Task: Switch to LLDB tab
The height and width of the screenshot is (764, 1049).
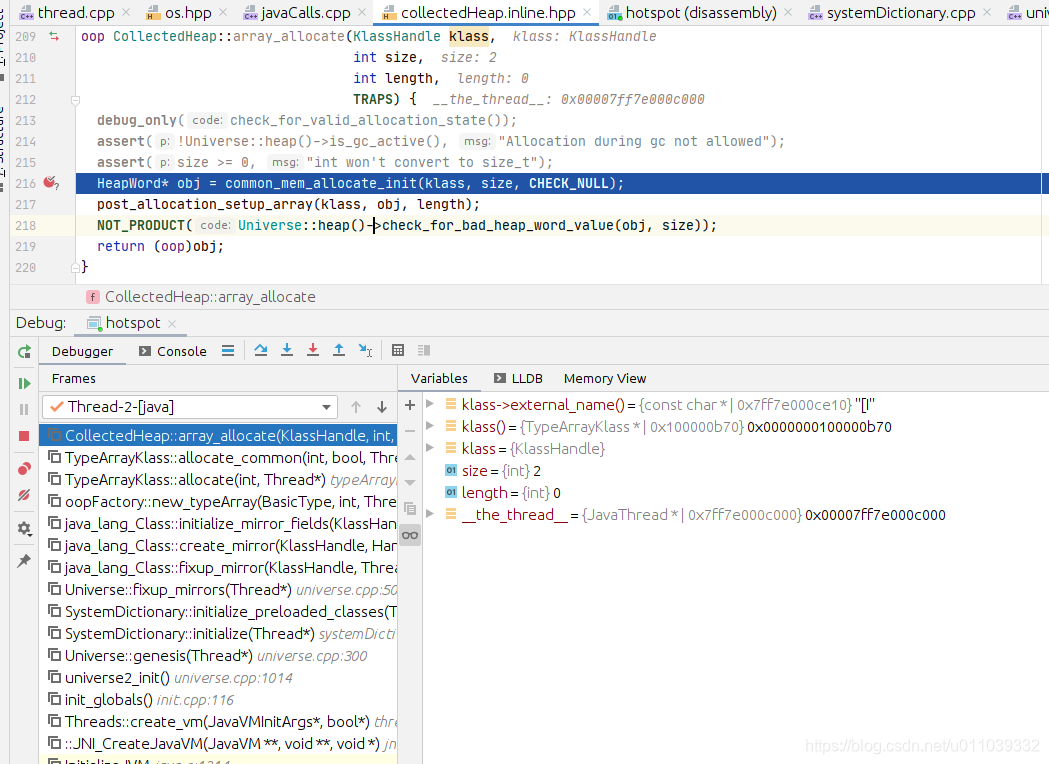Action: tap(518, 379)
